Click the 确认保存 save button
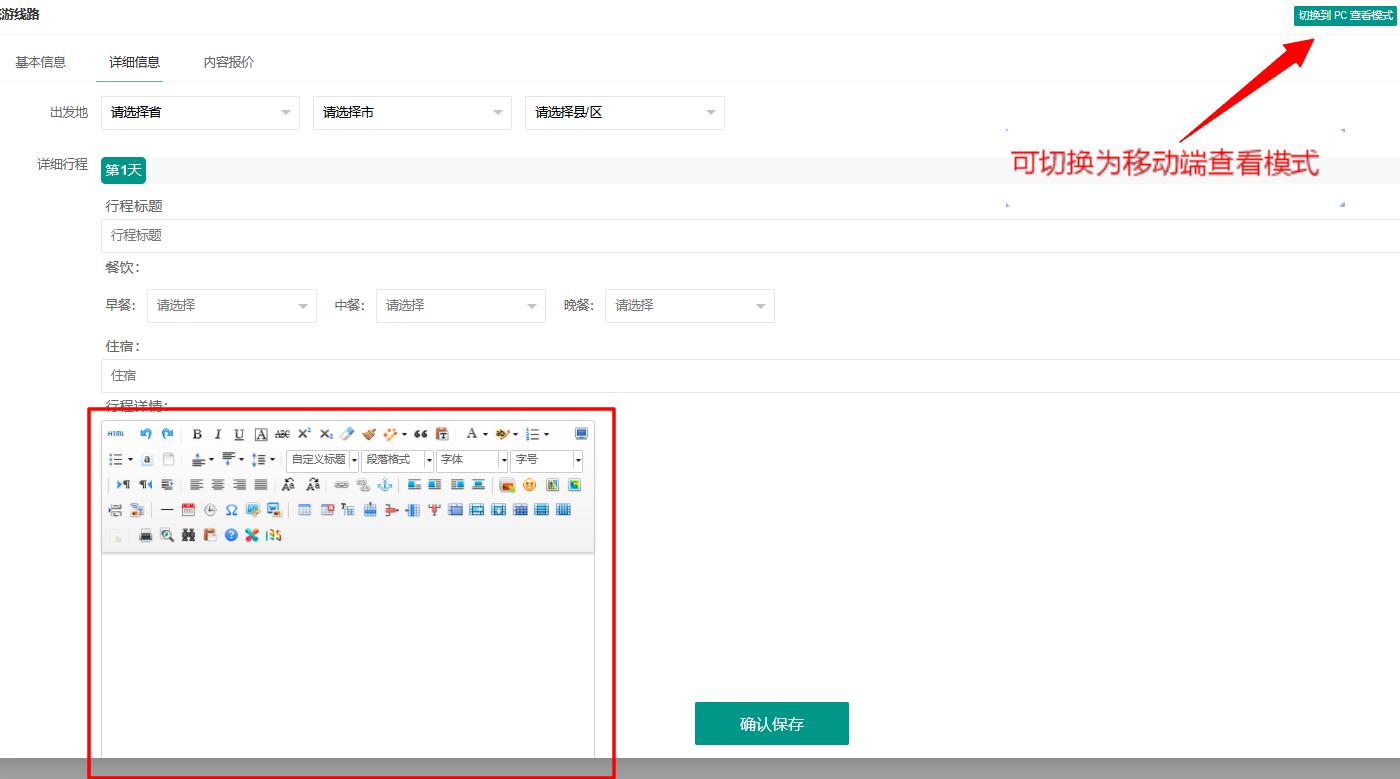Image resolution: width=1400 pixels, height=779 pixels. [771, 723]
